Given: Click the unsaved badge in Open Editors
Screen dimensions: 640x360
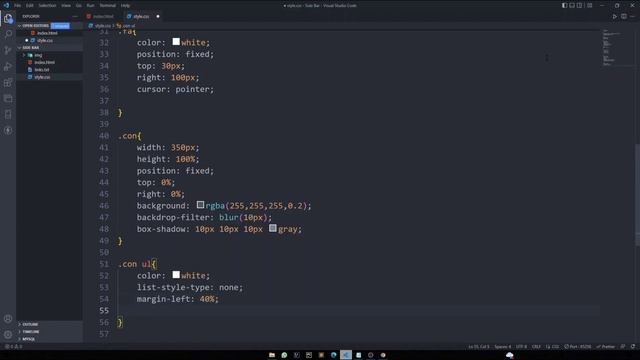Looking at the screenshot, I should (x=60, y=26).
